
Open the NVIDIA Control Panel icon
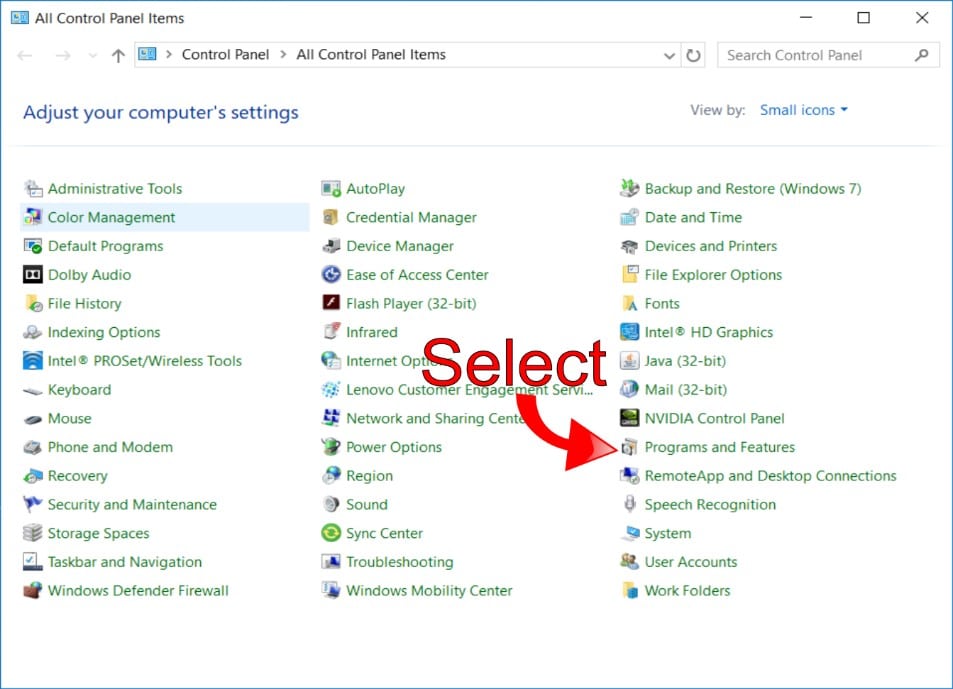pos(630,418)
